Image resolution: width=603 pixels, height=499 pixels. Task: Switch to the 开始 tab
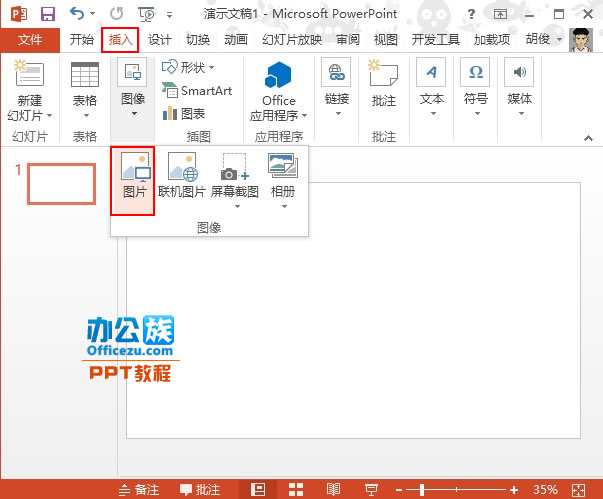(x=82, y=39)
